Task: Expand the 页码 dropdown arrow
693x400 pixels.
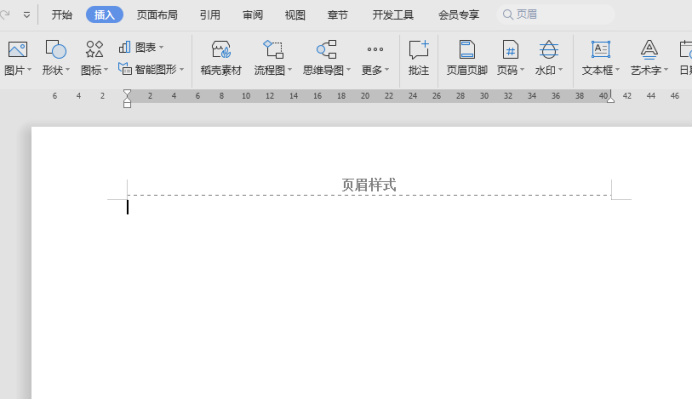Action: point(522,70)
